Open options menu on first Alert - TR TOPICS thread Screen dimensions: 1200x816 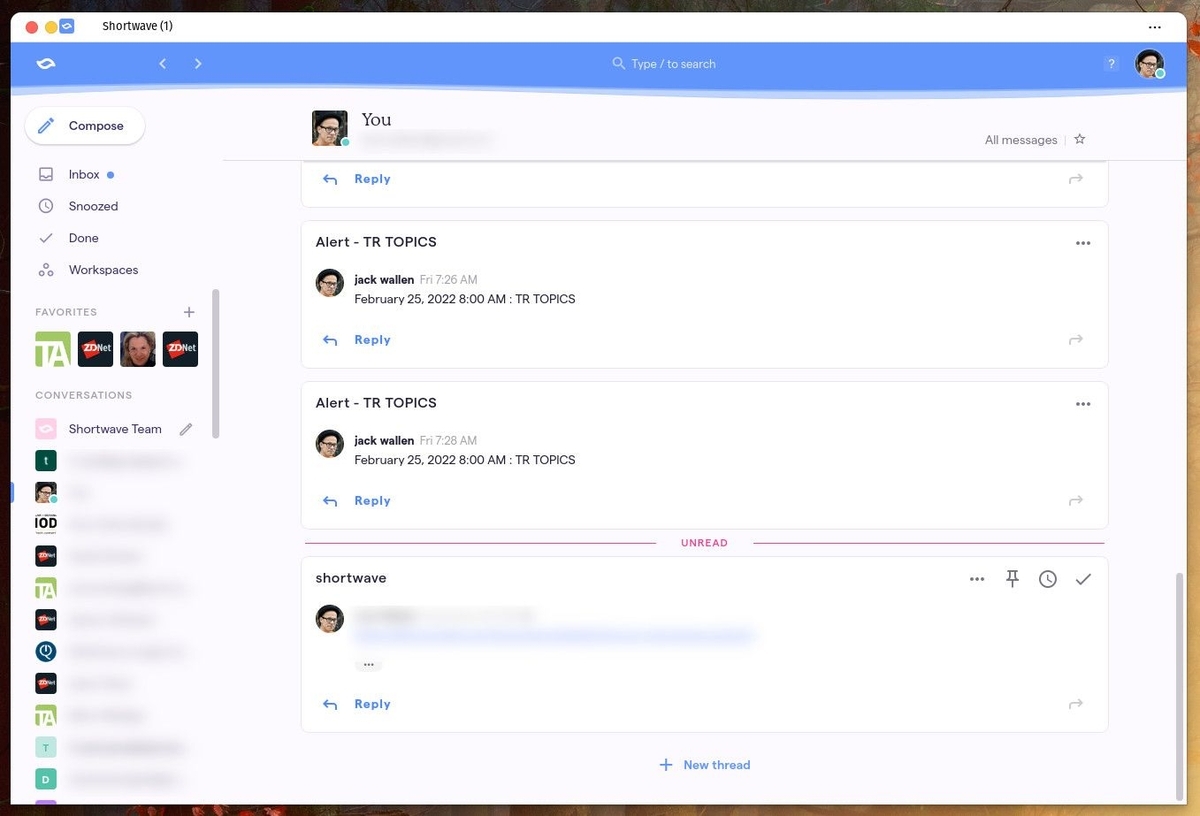click(x=1083, y=242)
